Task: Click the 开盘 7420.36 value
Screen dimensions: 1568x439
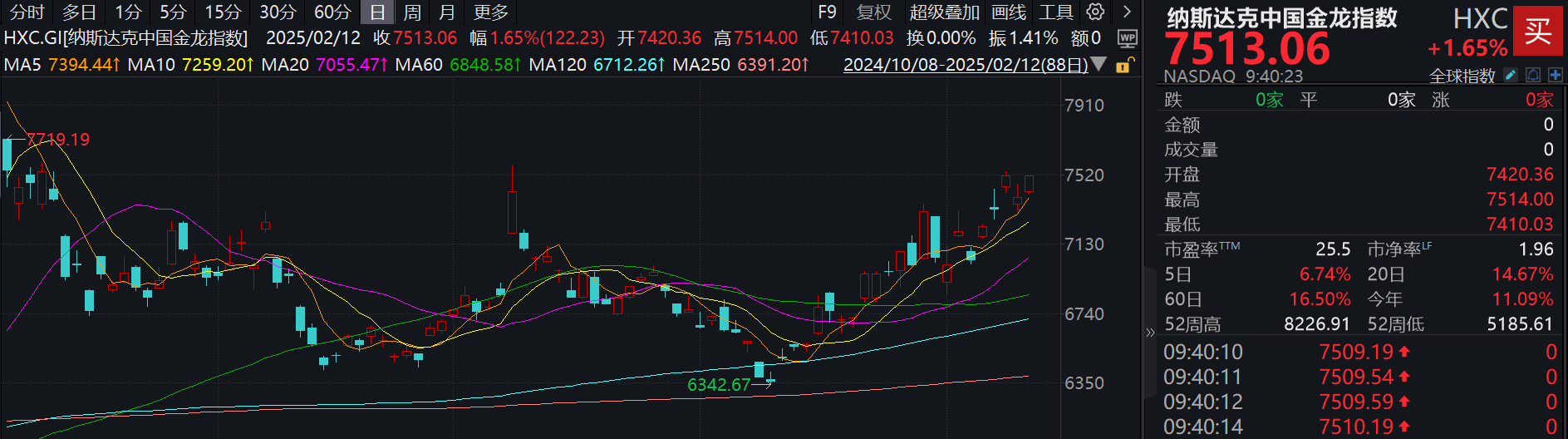Action: (1520, 174)
